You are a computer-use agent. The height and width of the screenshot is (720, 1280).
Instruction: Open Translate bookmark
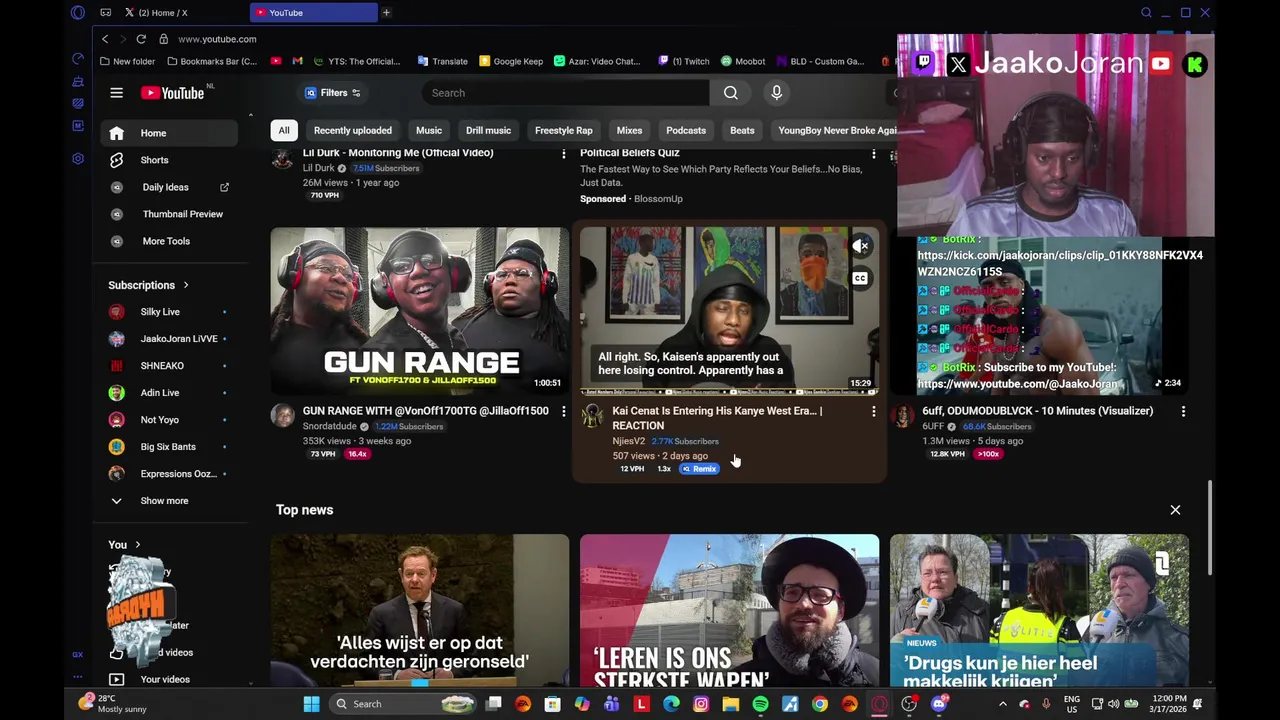pos(442,61)
